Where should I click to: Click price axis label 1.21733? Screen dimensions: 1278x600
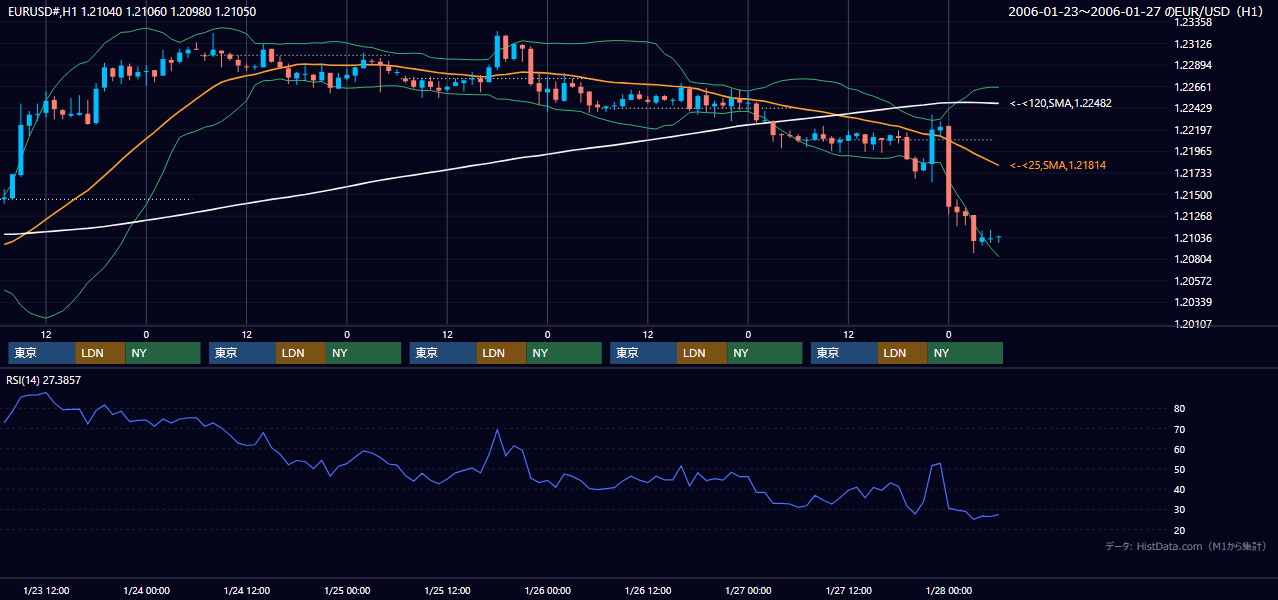tap(1193, 173)
